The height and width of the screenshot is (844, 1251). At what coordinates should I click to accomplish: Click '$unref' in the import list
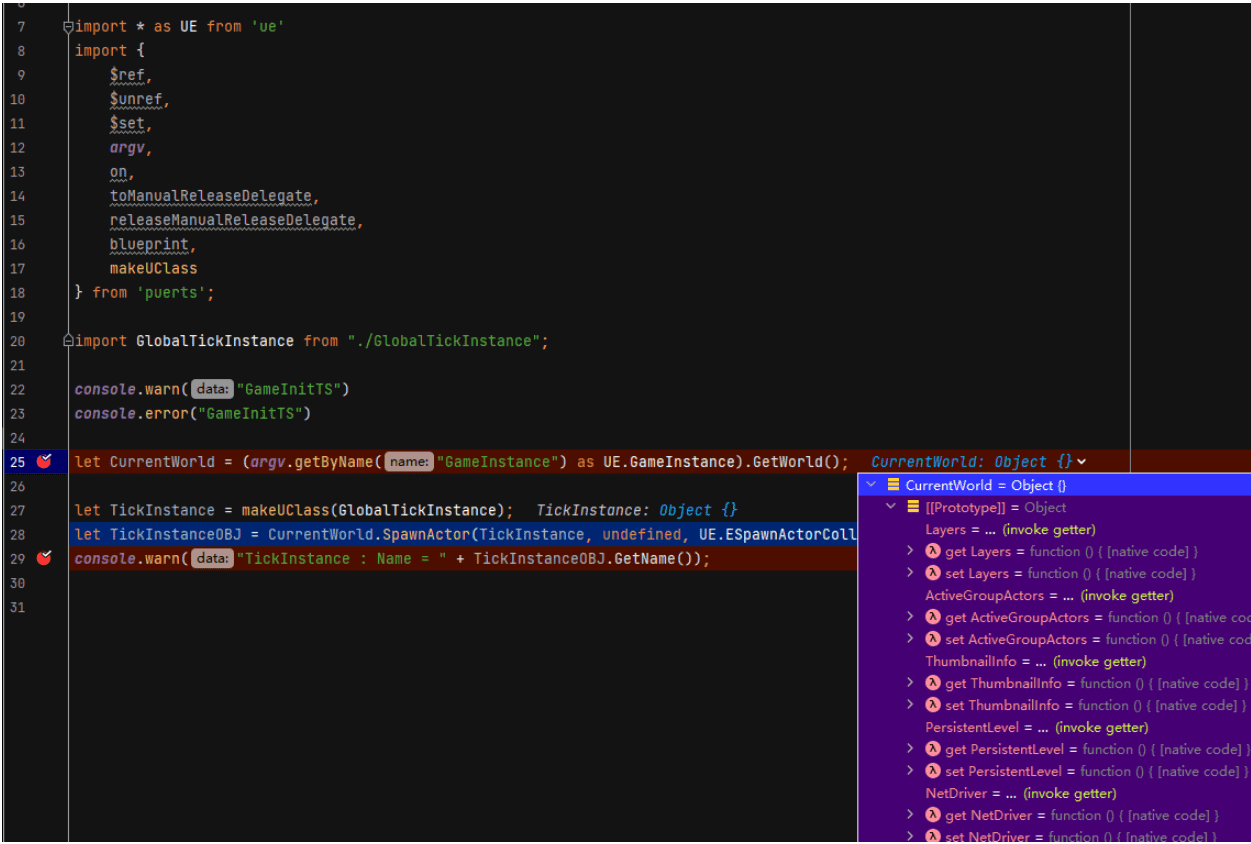(137, 99)
